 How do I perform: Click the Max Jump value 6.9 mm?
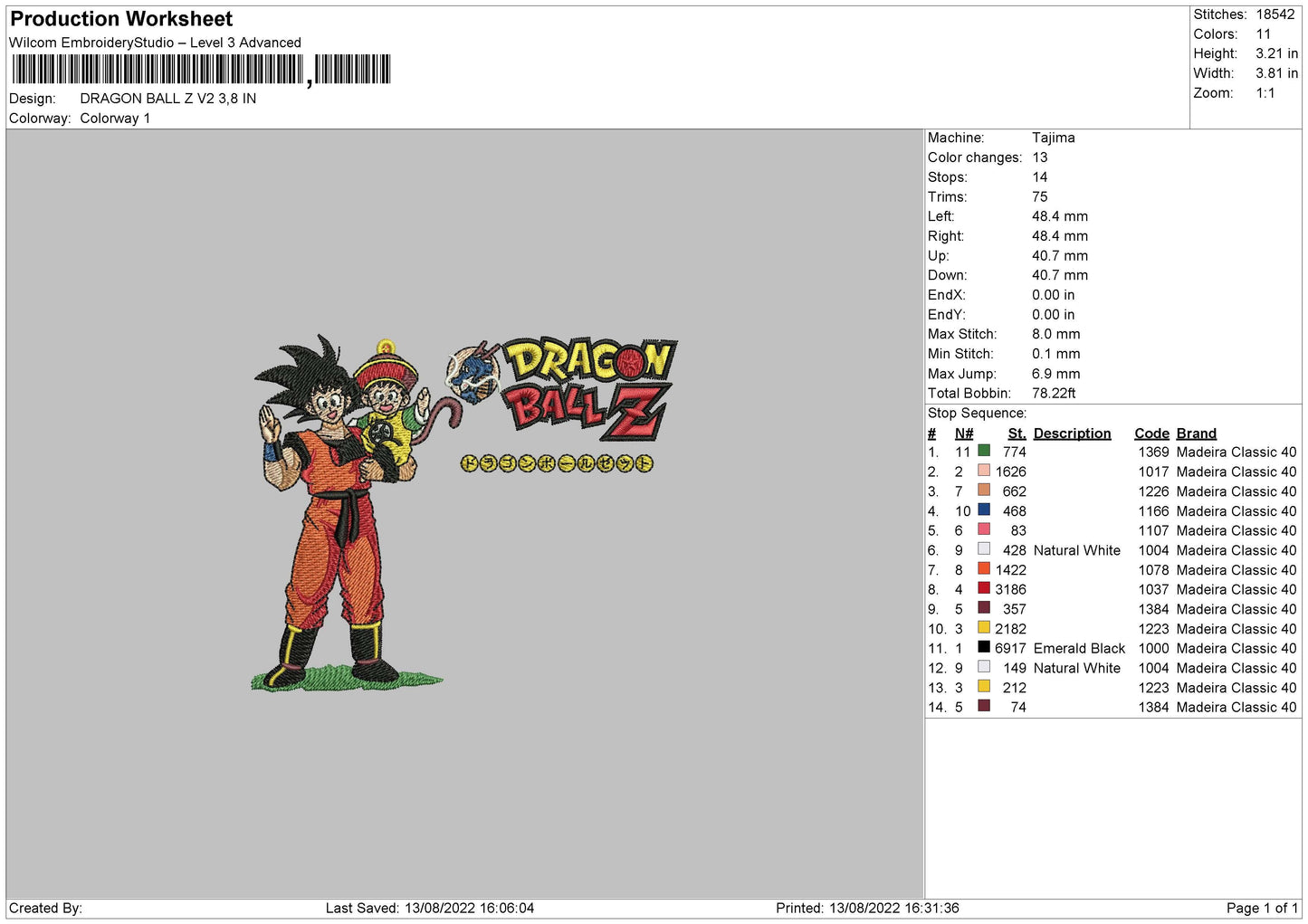coord(1056,374)
